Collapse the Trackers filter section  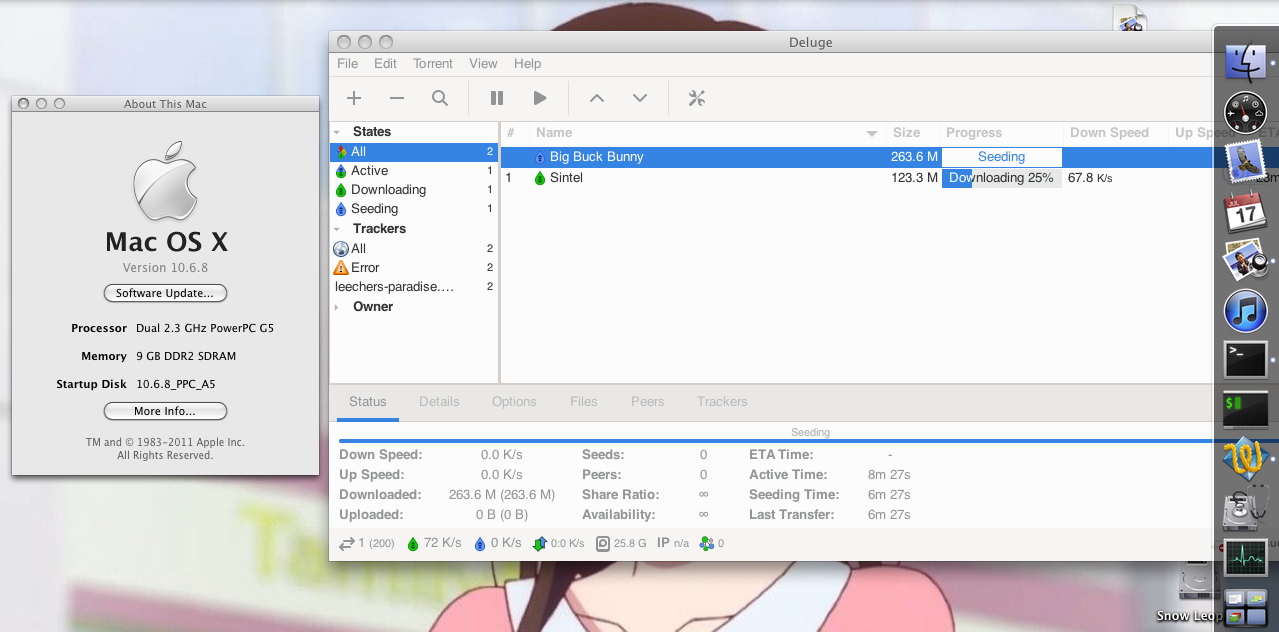pyautogui.click(x=337, y=229)
